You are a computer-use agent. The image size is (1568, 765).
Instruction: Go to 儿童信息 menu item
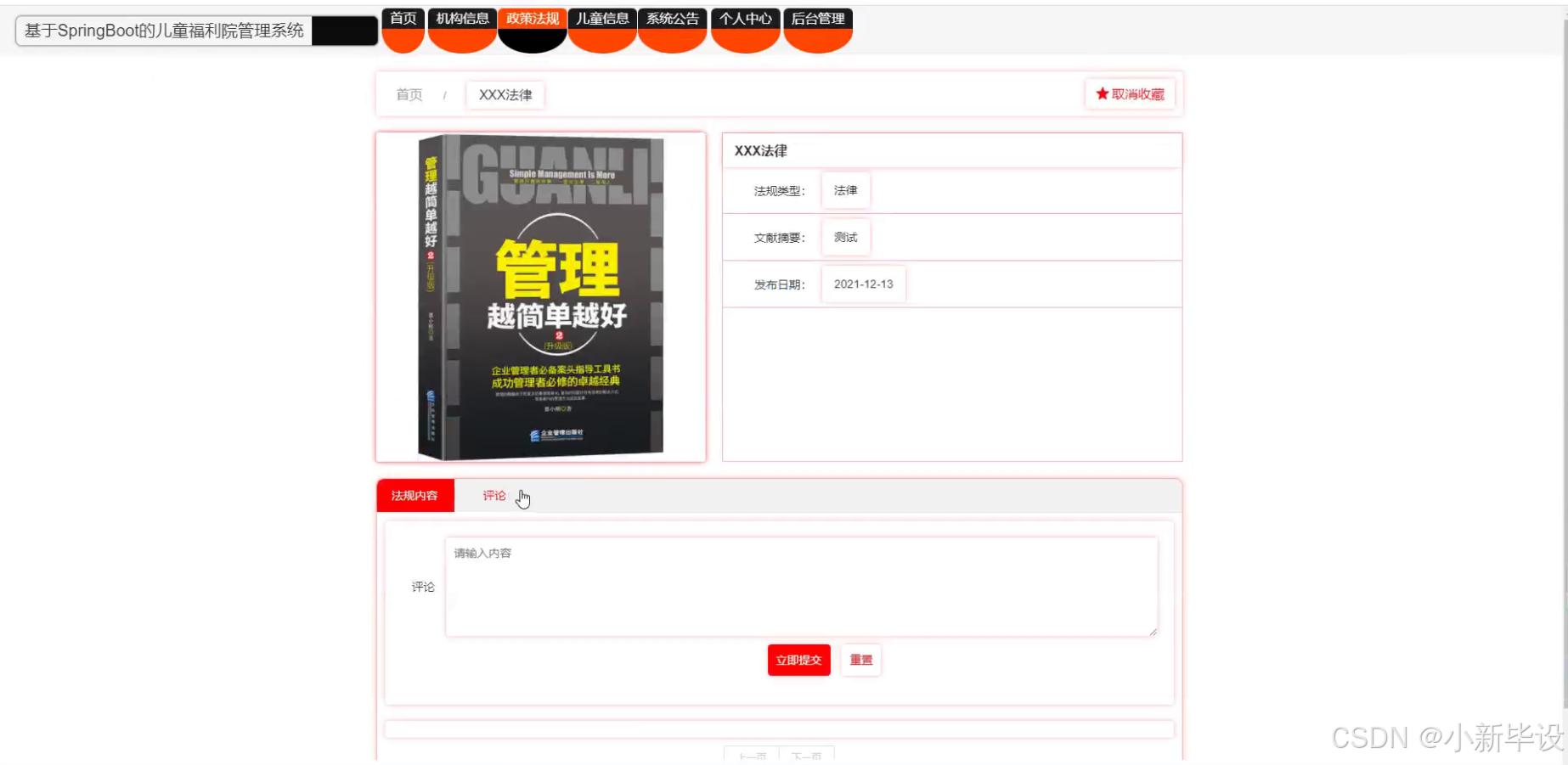click(x=602, y=20)
